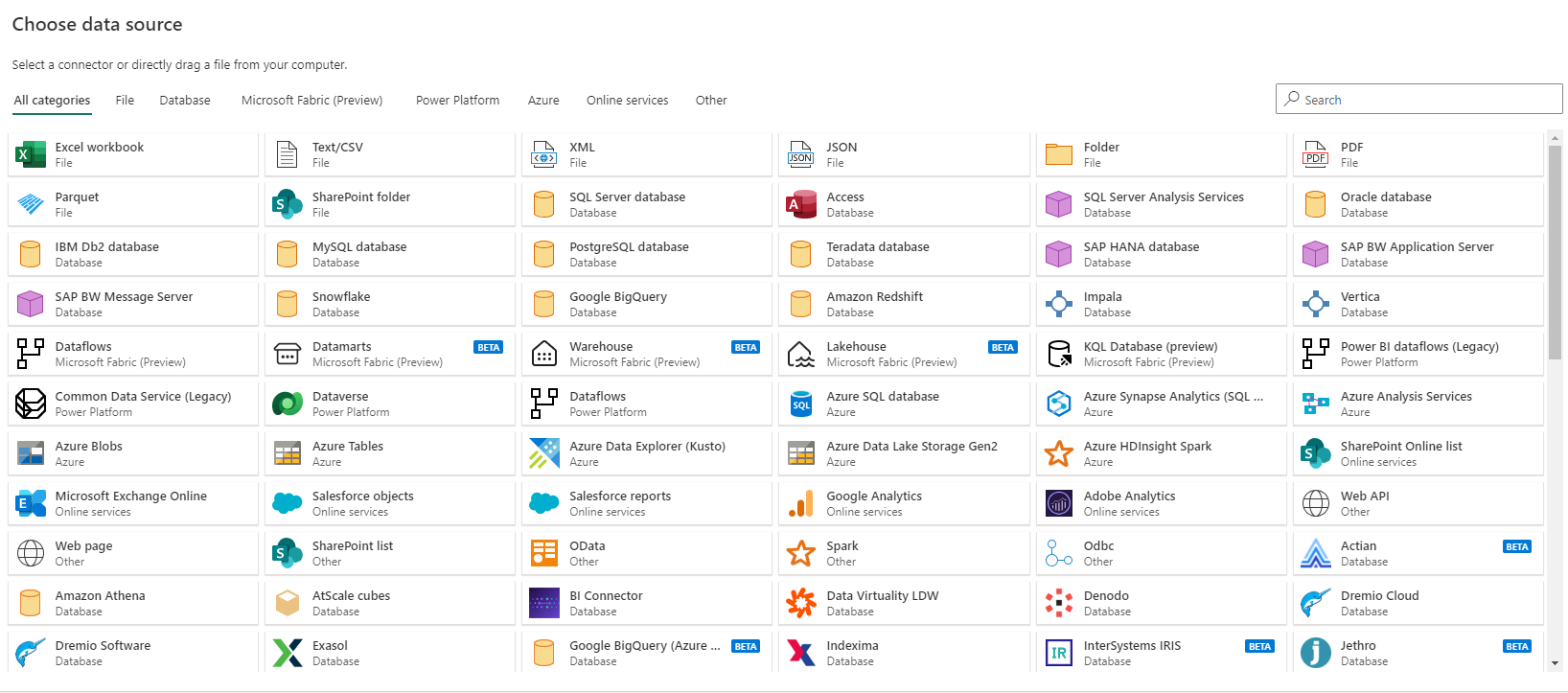
Task: Choose the Denodo dotted icon
Action: 1058,603
